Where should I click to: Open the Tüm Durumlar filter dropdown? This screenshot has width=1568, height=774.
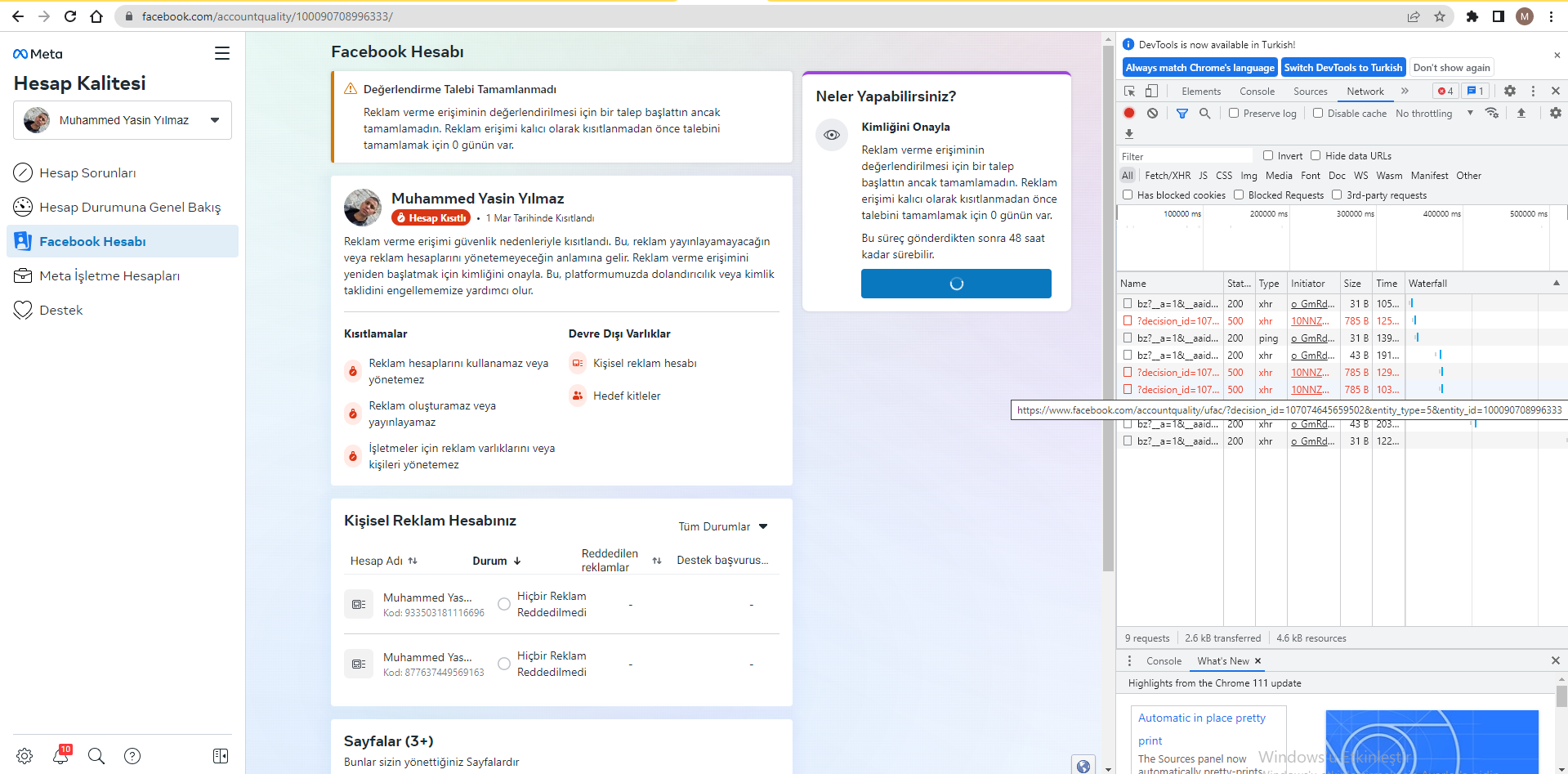[723, 526]
